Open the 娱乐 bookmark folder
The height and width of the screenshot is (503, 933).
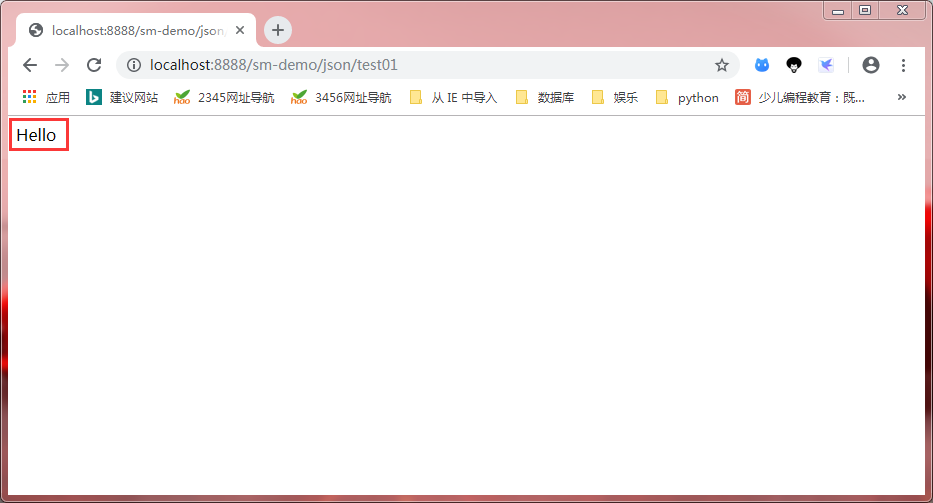(615, 97)
